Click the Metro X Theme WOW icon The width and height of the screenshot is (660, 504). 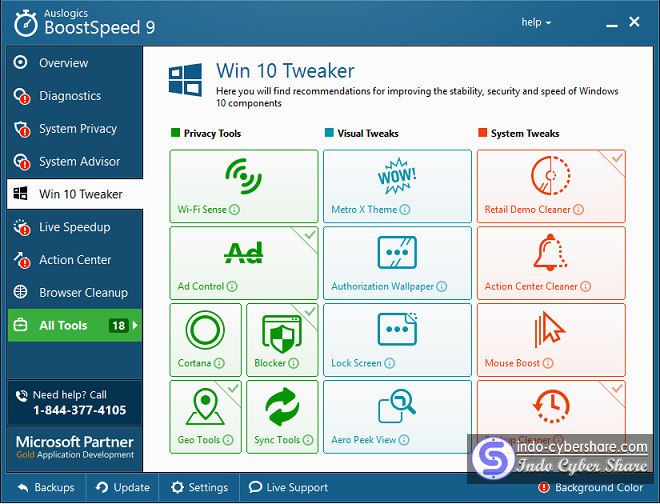pyautogui.click(x=397, y=176)
